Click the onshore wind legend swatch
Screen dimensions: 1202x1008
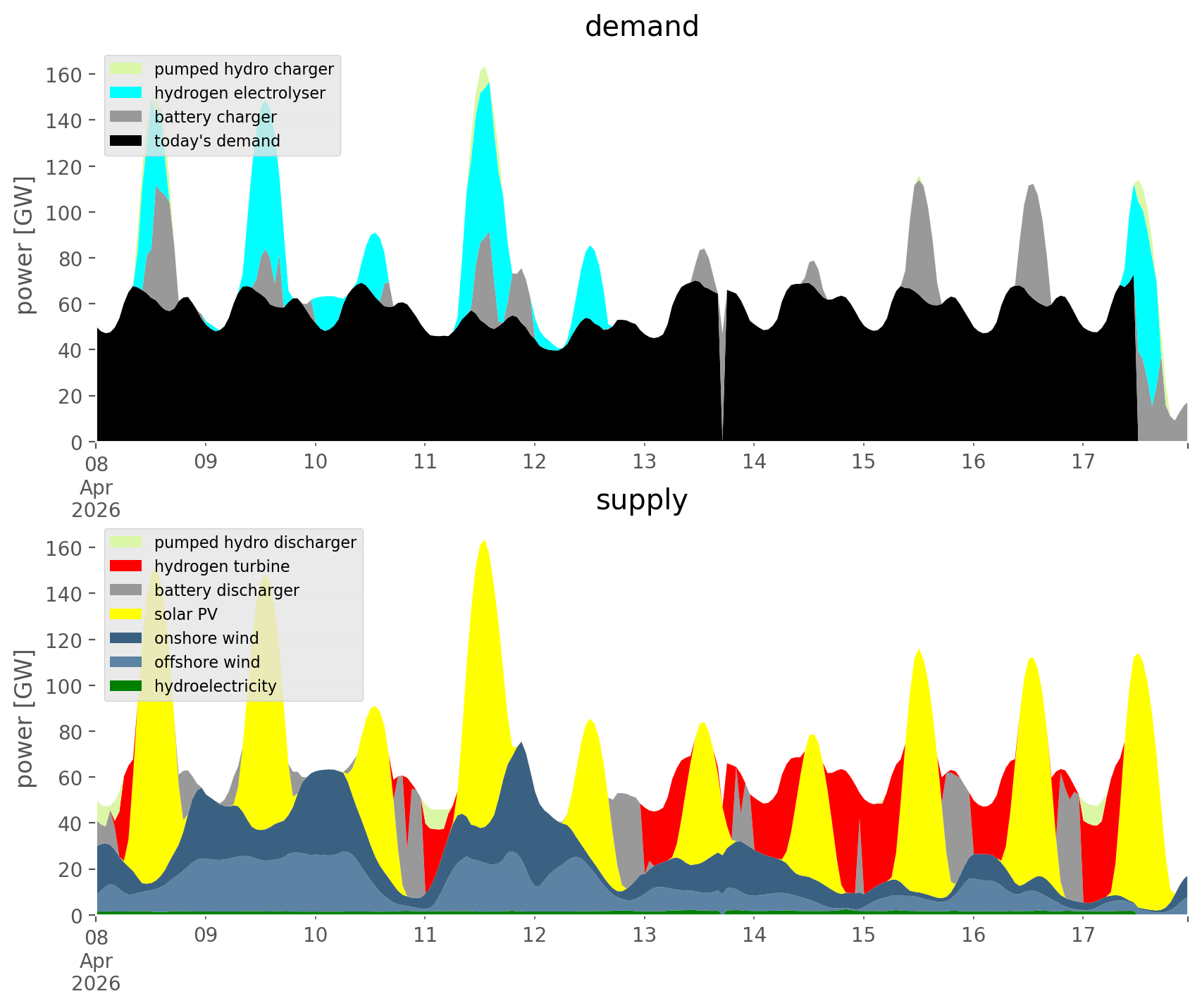(127, 638)
